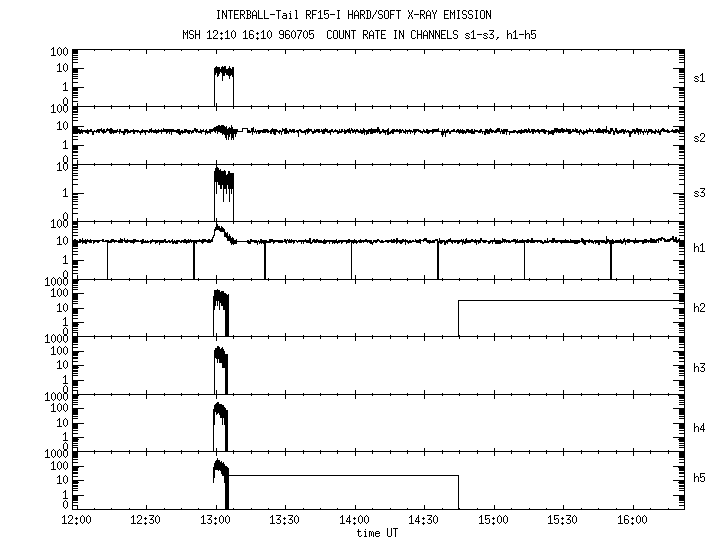Select the h2 channel label
Screen dimensions: 720x550
700,308
